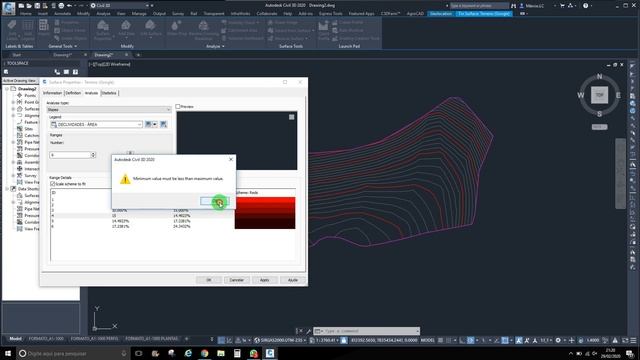Image resolution: width=640 pixels, height=360 pixels.
Task: Click the Save quick access icon
Action: [x=37, y=6]
